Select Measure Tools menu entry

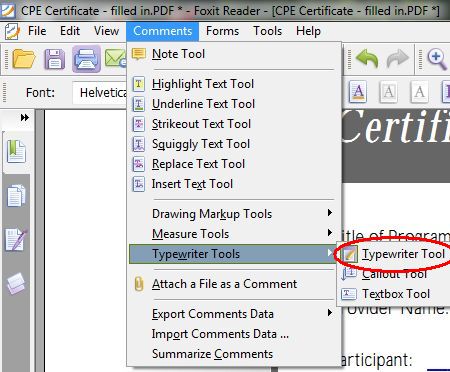coord(235,234)
